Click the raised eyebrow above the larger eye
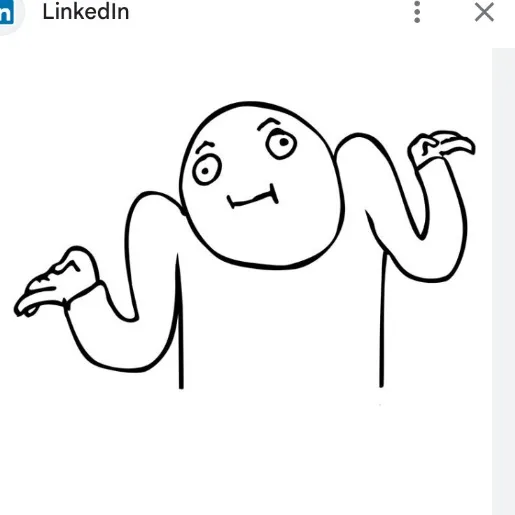515x515 pixels. (x=269, y=123)
